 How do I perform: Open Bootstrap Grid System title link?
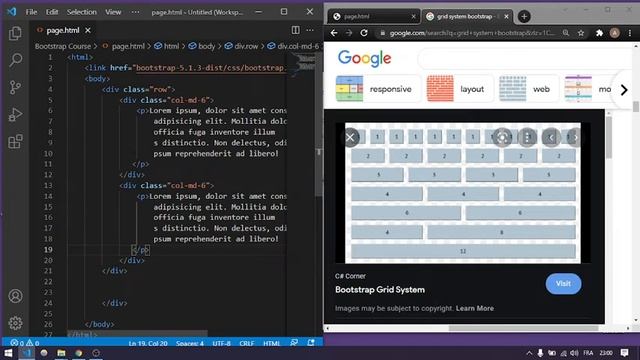[x=380, y=290]
